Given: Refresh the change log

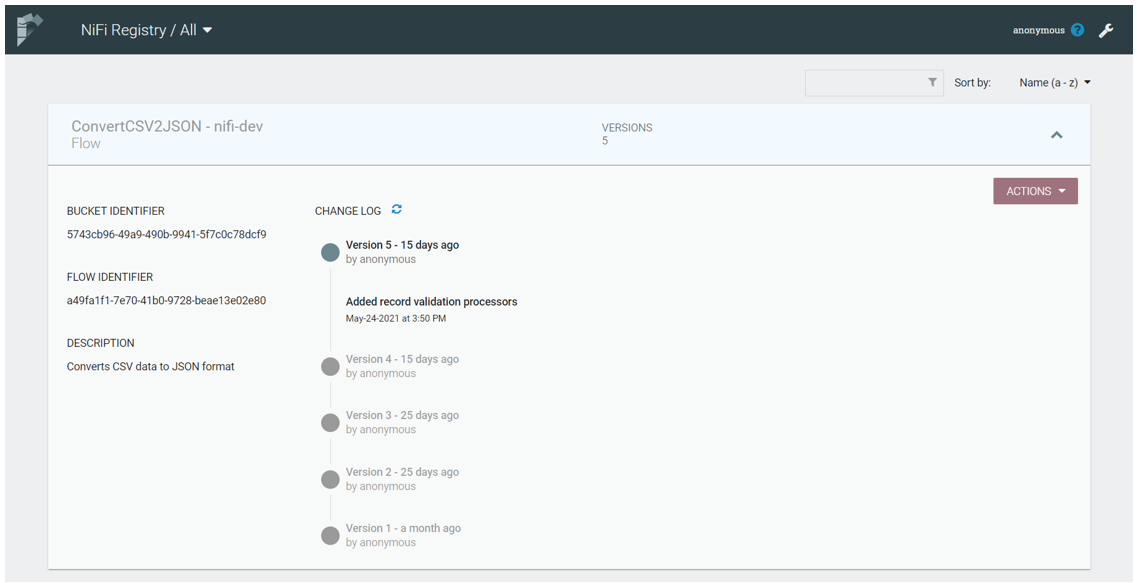Looking at the screenshot, I should click(x=397, y=210).
